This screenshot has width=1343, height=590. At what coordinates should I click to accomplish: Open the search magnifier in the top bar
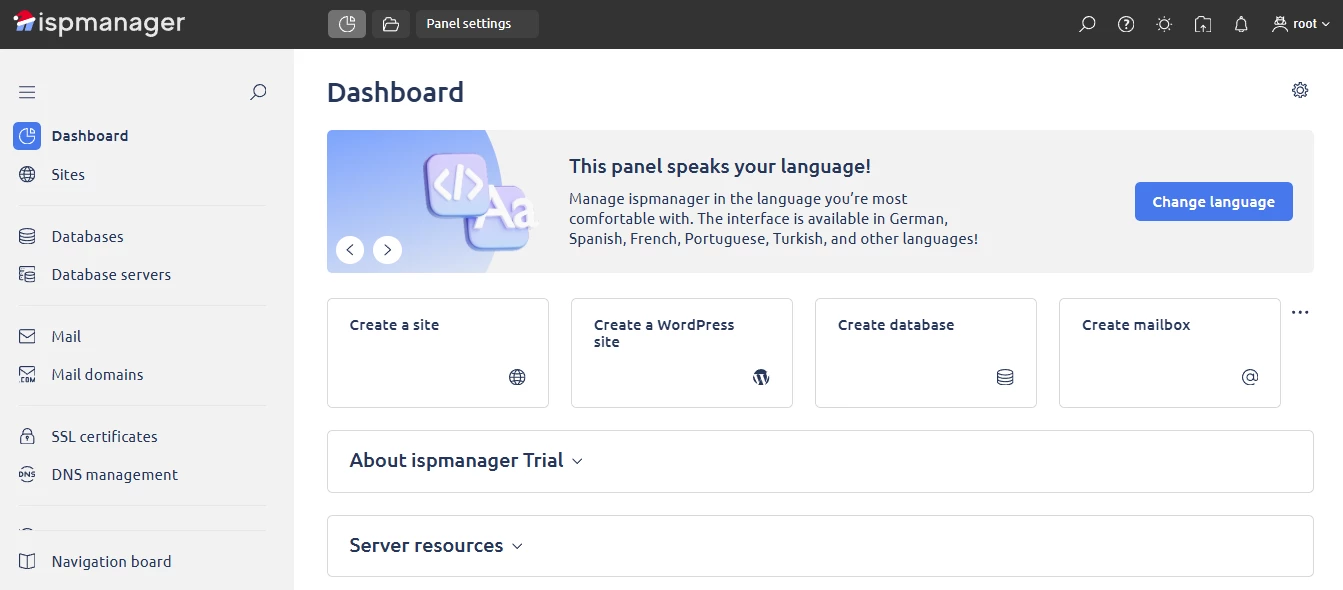(1087, 23)
